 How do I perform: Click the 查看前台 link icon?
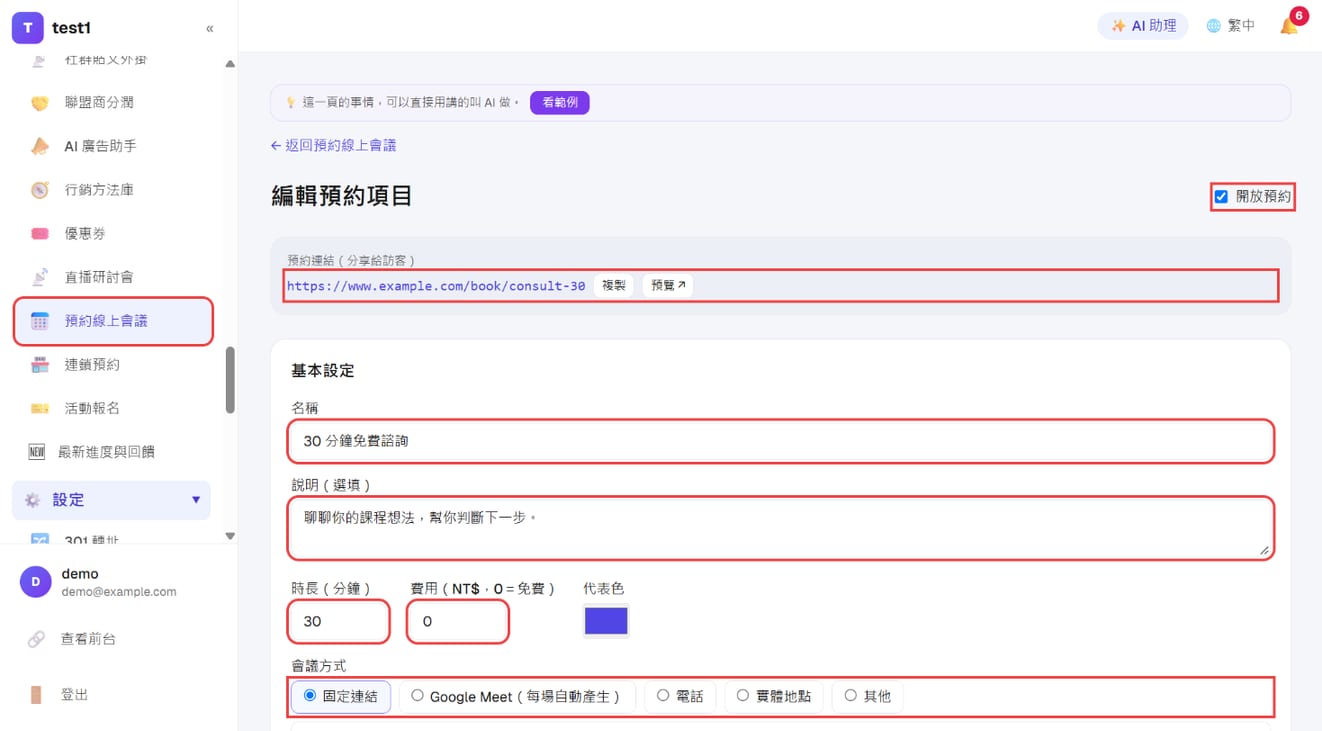[x=36, y=639]
